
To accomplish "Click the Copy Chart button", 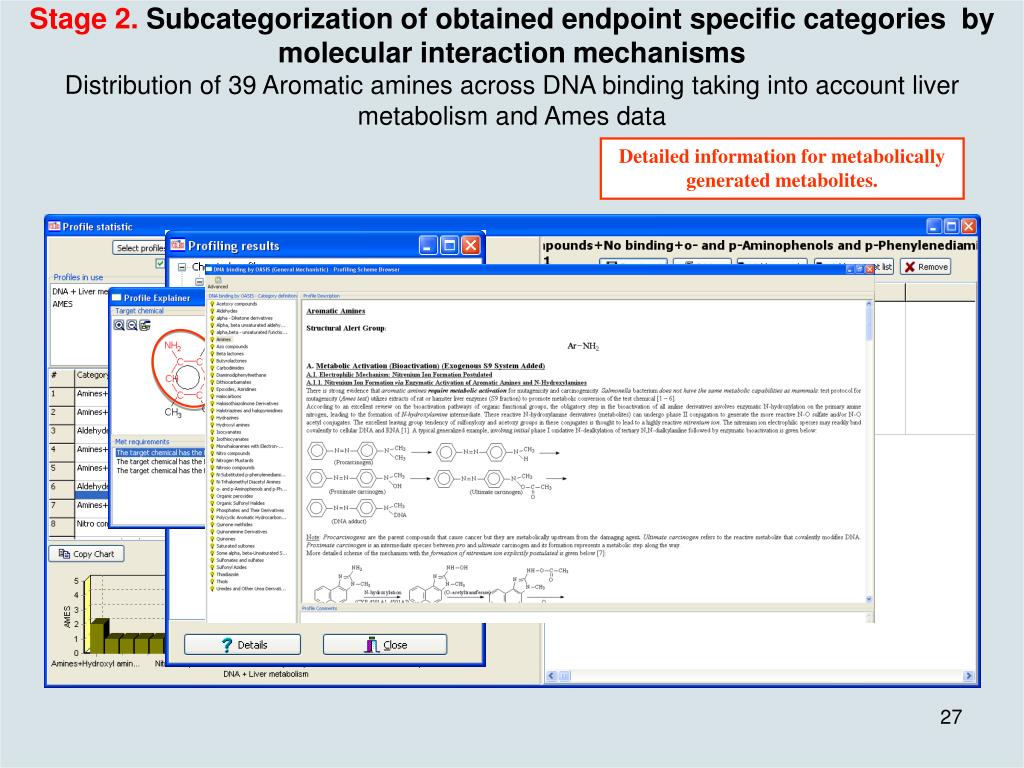I will pos(86,554).
